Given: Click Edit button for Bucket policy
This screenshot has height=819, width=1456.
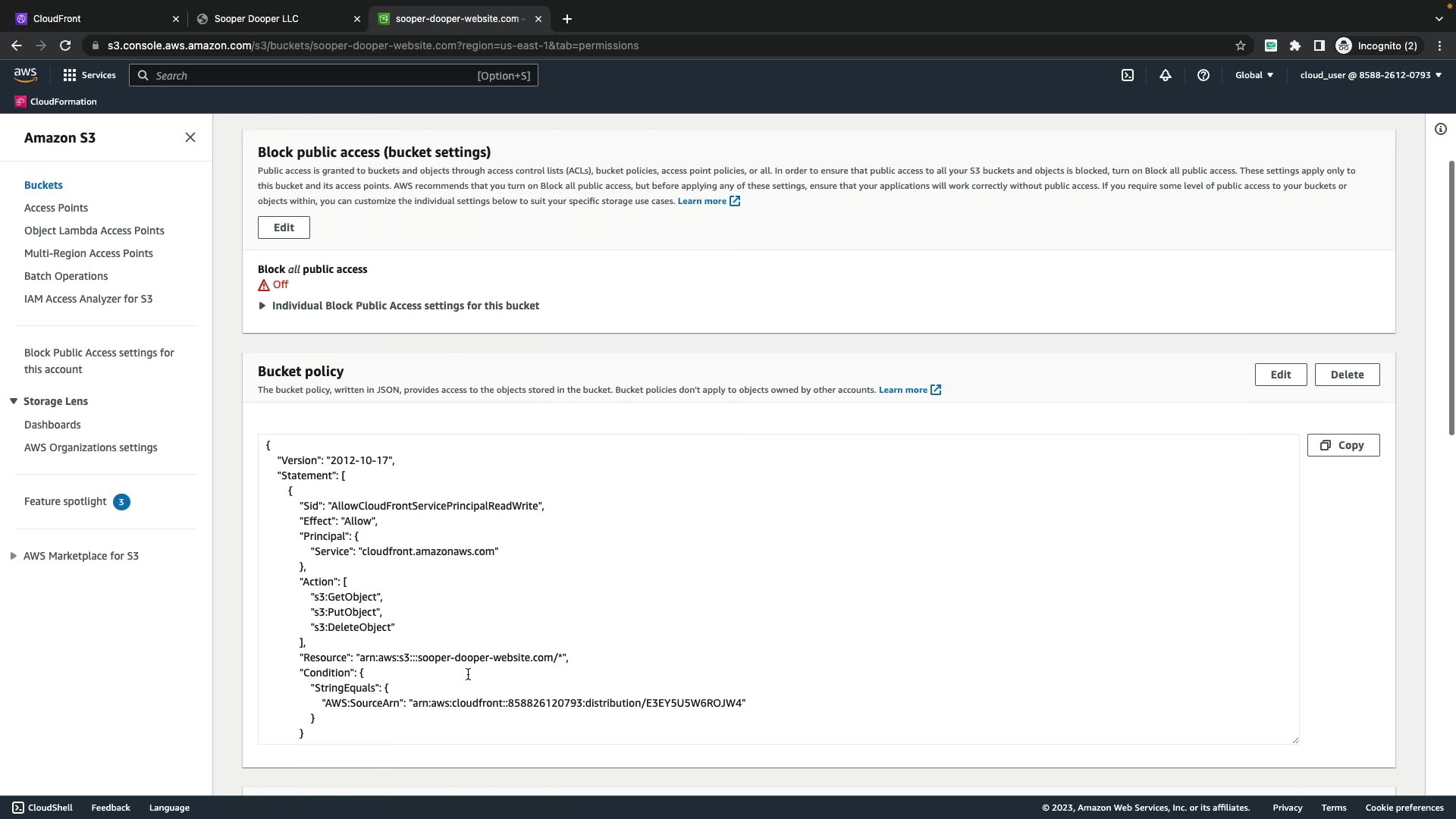Looking at the screenshot, I should (1280, 375).
